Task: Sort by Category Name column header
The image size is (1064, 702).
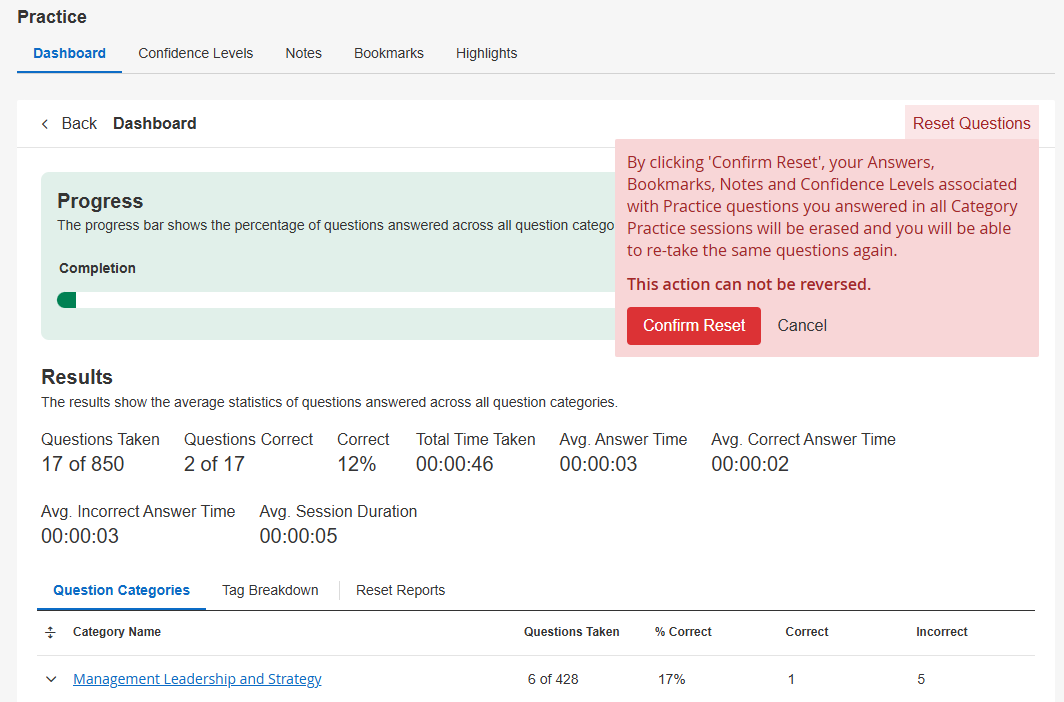Action: click(x=117, y=632)
